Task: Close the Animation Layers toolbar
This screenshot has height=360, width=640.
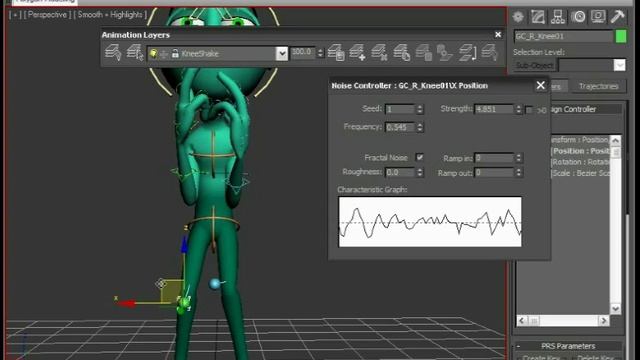Action: [498, 35]
